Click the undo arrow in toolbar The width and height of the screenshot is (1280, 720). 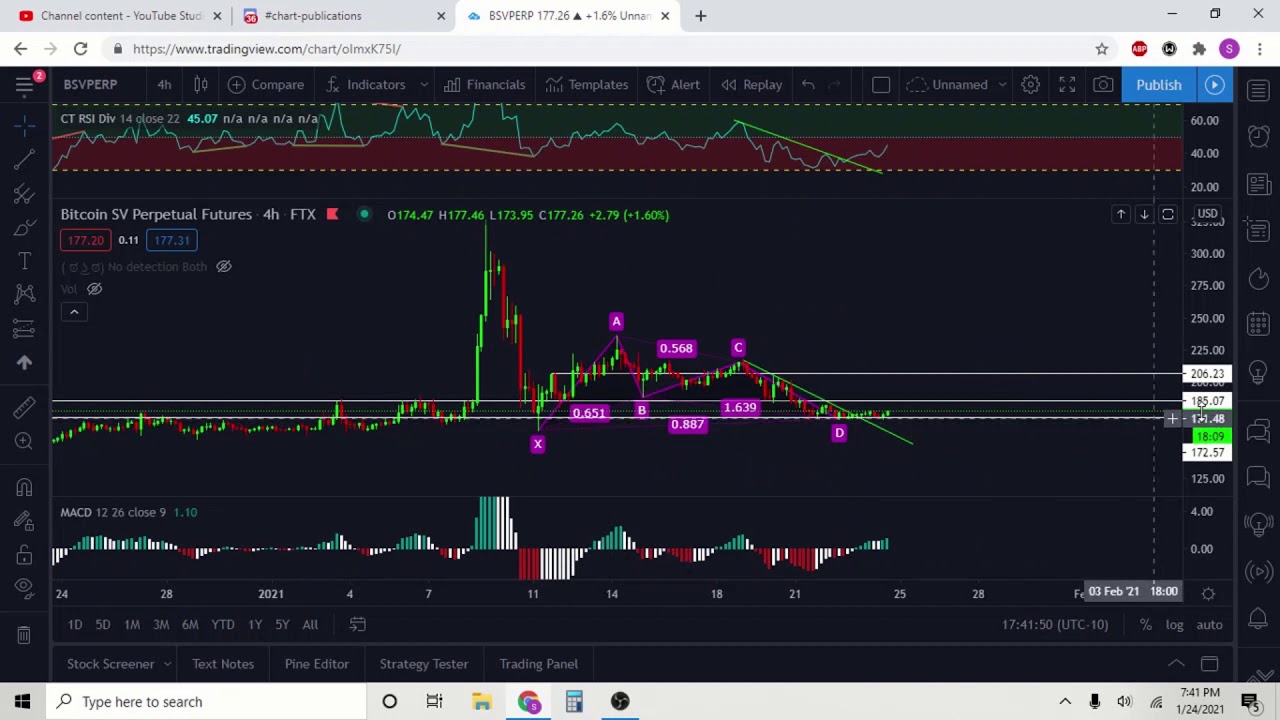pos(808,85)
